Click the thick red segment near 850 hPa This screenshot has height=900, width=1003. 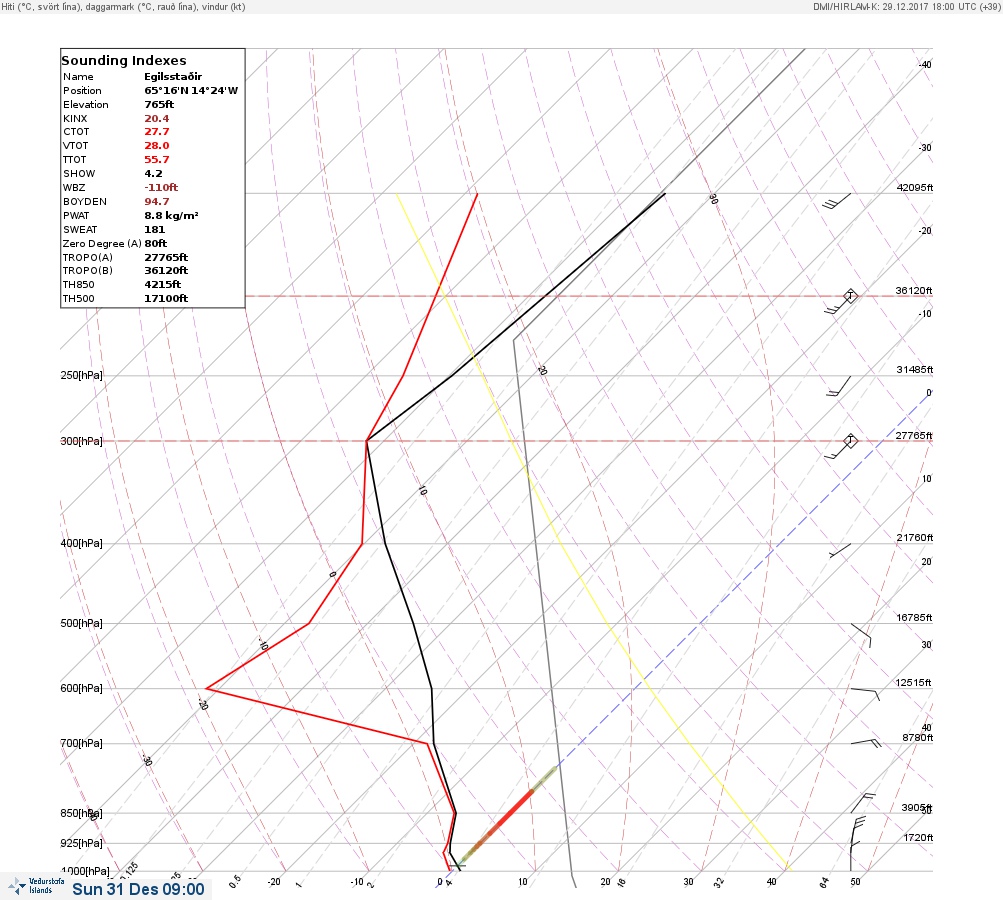509,814
